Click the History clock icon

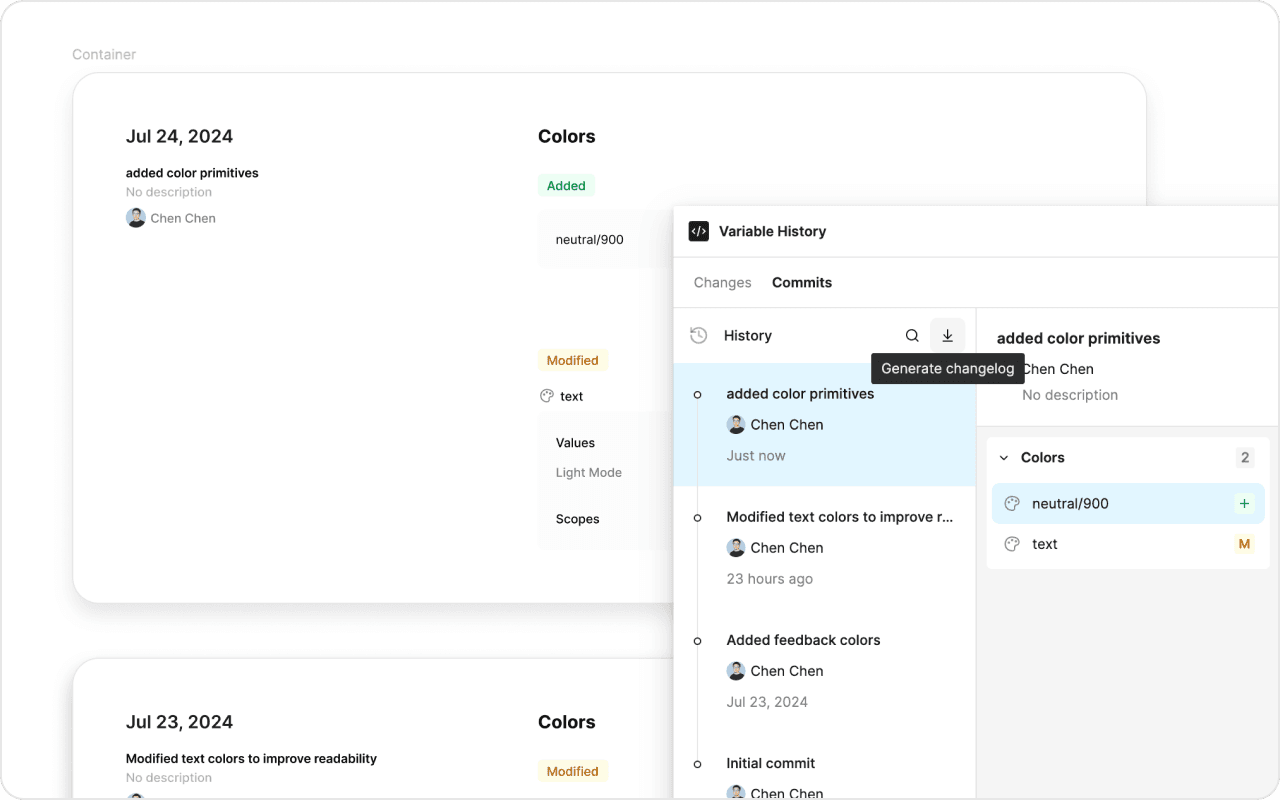699,336
